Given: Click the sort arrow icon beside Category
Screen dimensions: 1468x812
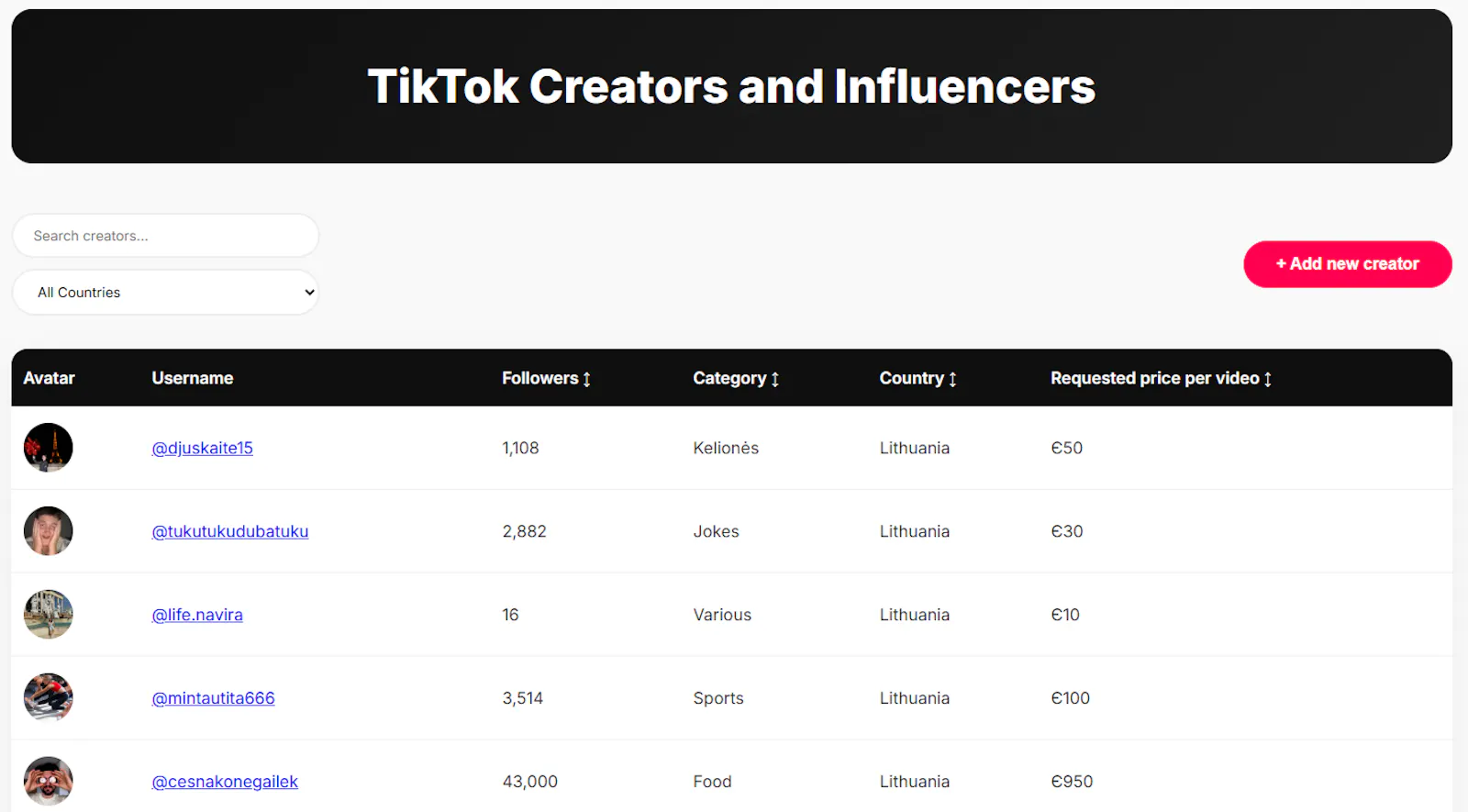Looking at the screenshot, I should click(775, 379).
